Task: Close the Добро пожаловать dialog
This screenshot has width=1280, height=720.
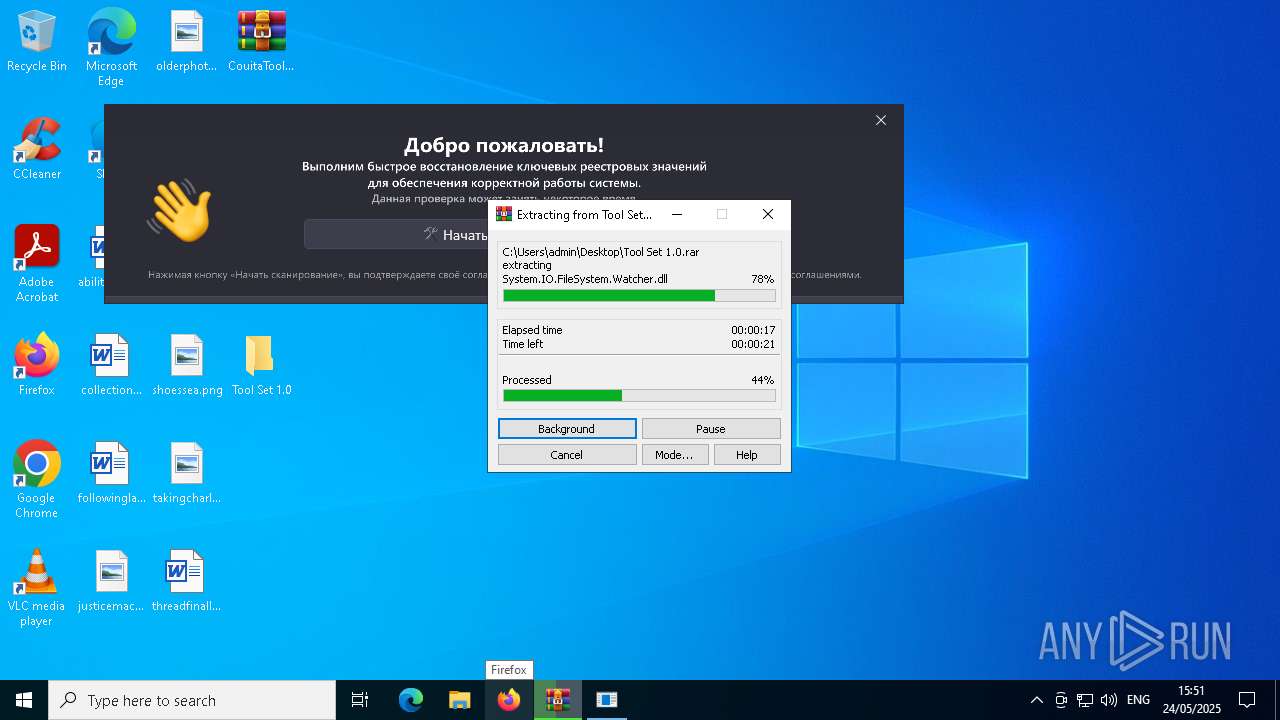Action: click(881, 120)
